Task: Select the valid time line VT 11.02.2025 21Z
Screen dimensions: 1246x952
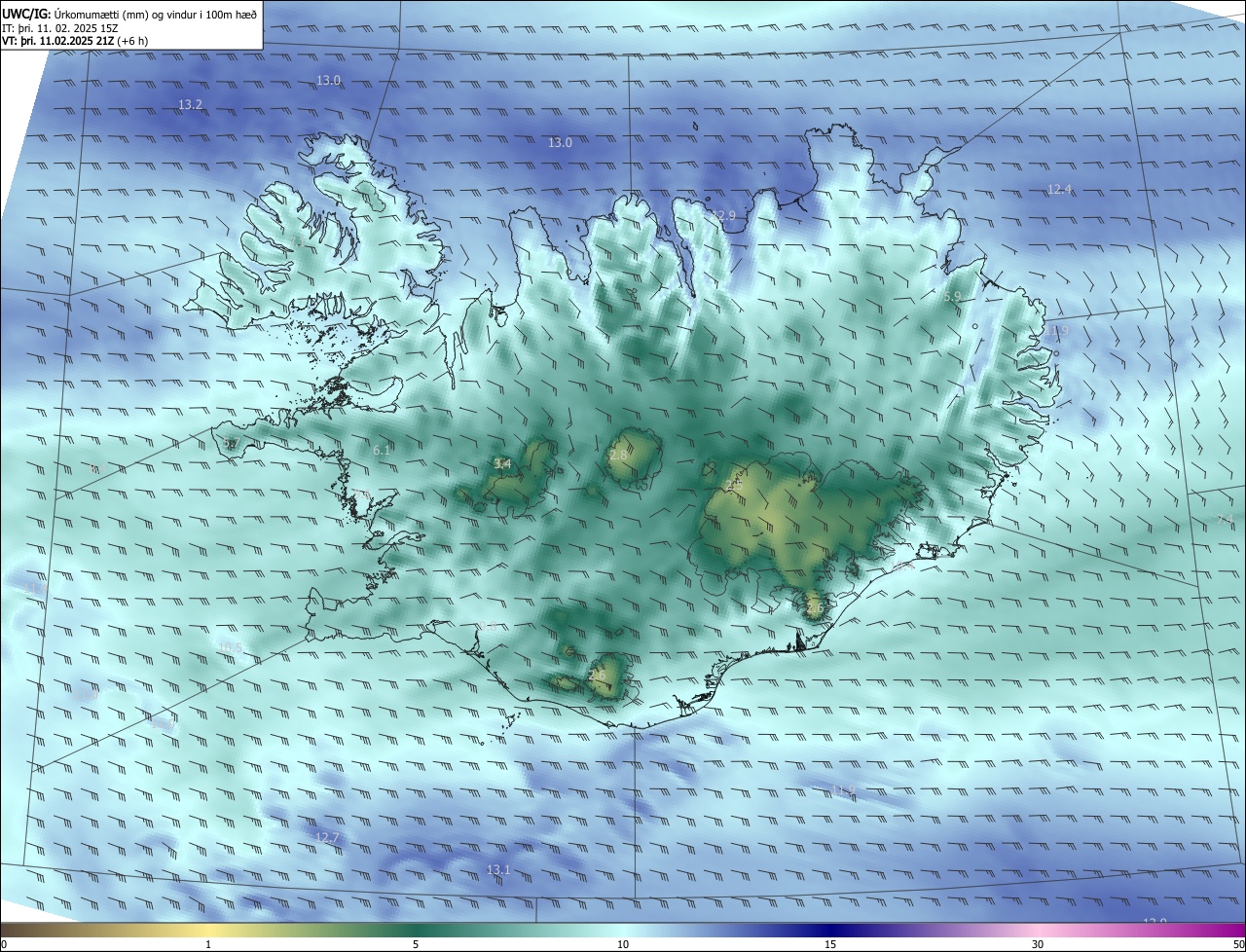Action: click(x=75, y=41)
